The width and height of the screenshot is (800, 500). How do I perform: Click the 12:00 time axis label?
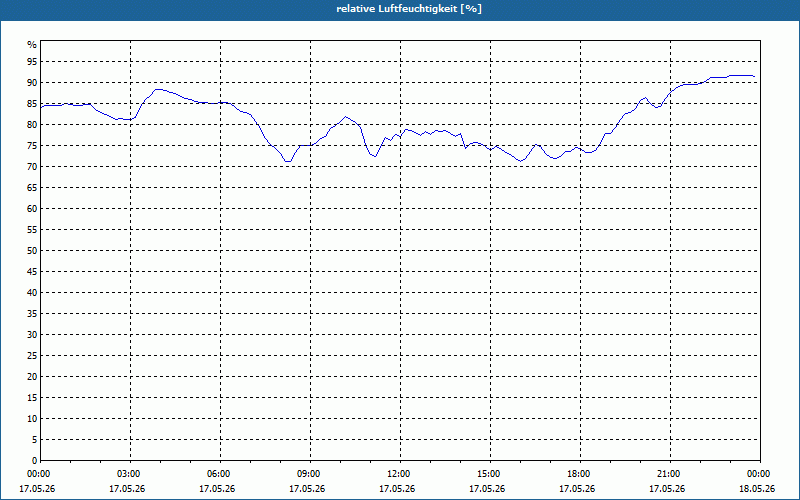point(401,474)
